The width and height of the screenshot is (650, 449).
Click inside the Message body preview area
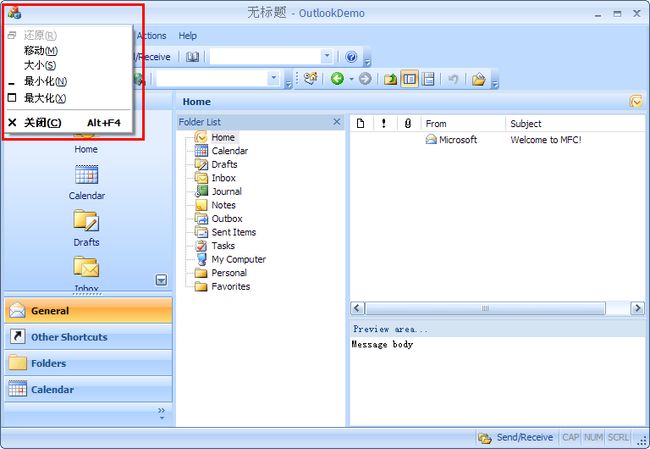pos(497,381)
